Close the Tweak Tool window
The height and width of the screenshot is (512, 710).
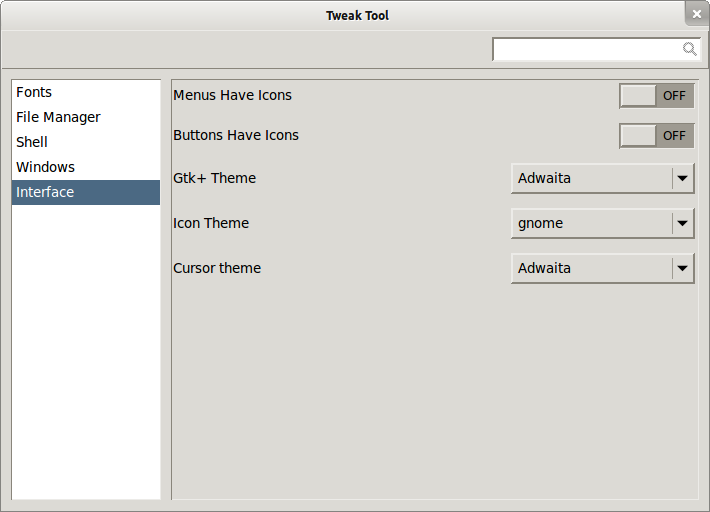point(697,14)
